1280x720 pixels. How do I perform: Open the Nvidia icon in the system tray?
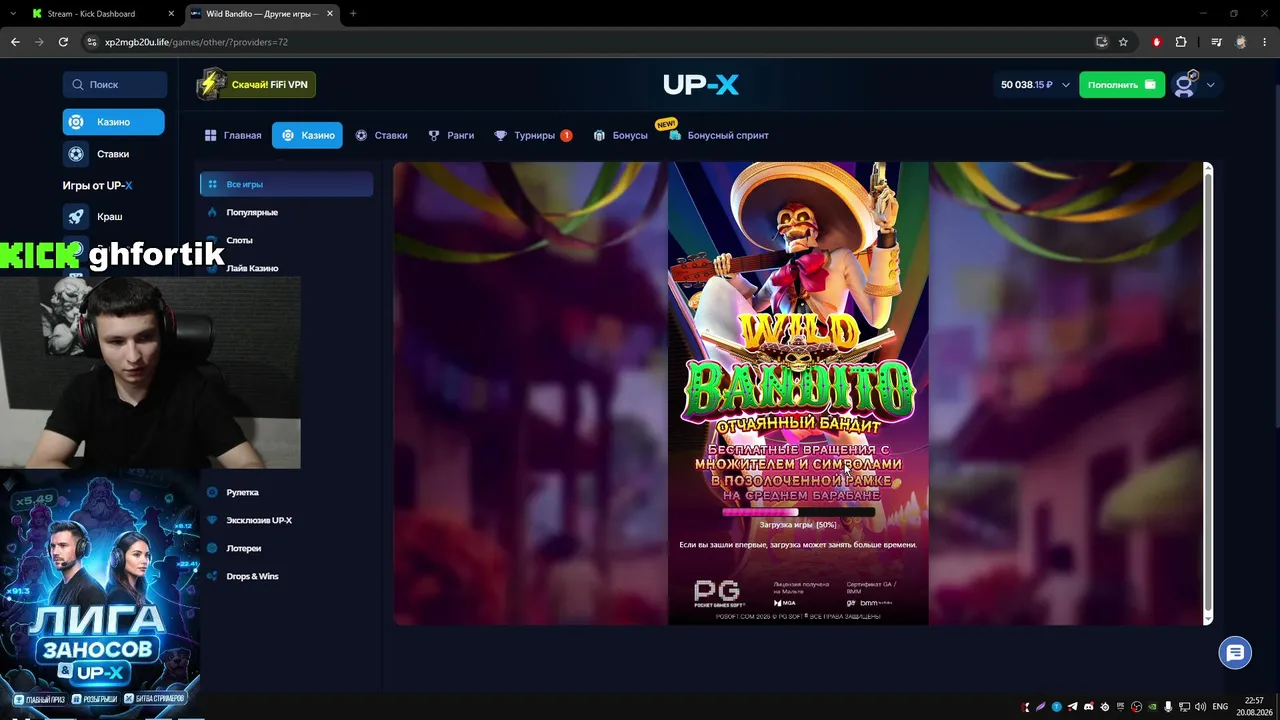pos(1153,707)
